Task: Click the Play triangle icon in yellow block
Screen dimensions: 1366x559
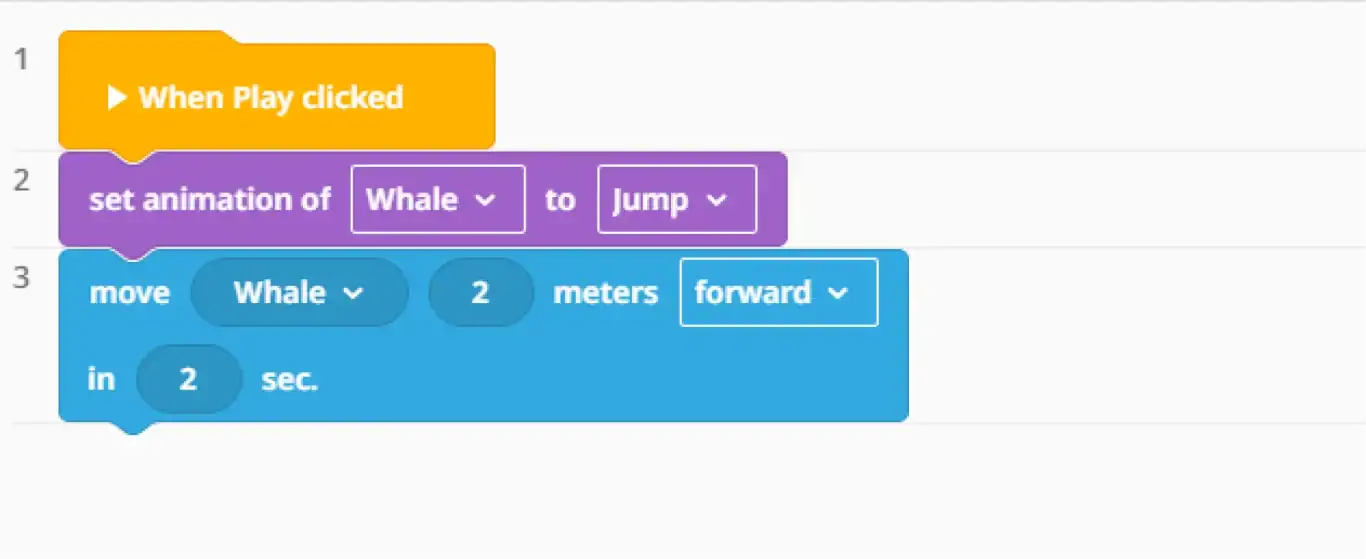Action: pos(117,98)
